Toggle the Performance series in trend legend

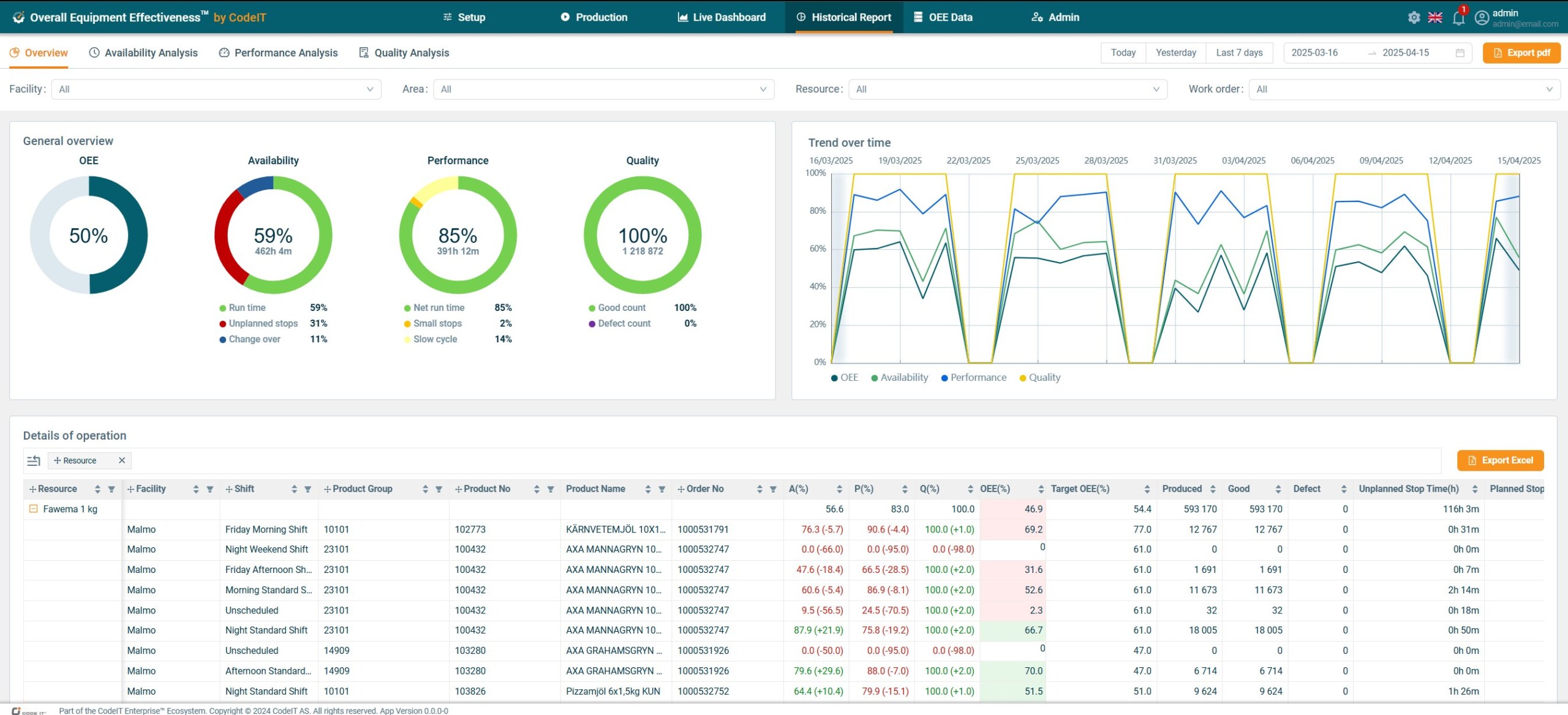[x=973, y=378]
